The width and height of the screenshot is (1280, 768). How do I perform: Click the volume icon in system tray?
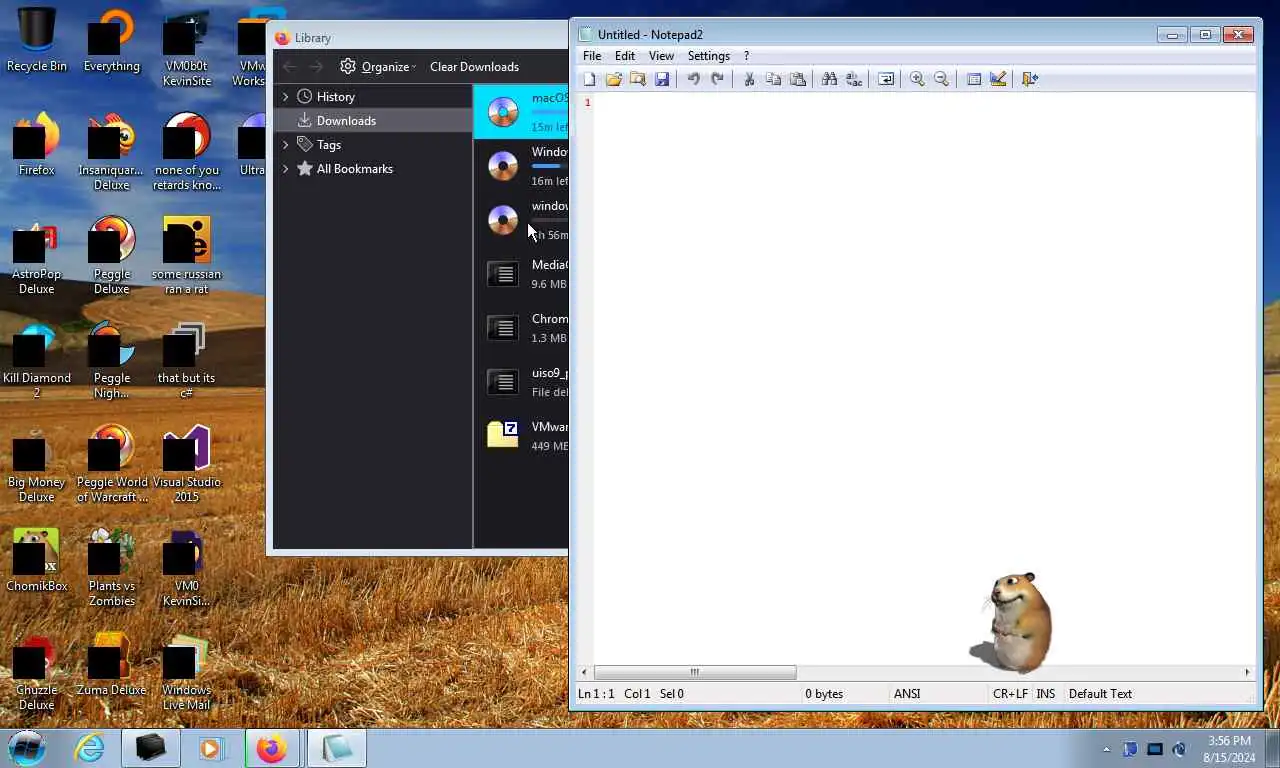[1179, 749]
